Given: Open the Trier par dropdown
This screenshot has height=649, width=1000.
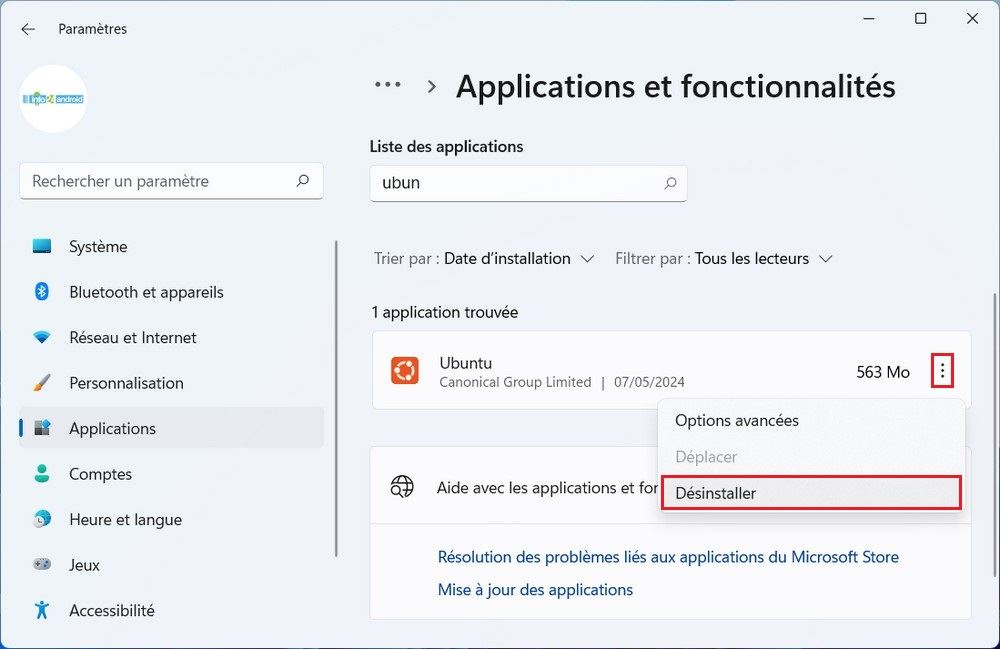Looking at the screenshot, I should [483, 258].
